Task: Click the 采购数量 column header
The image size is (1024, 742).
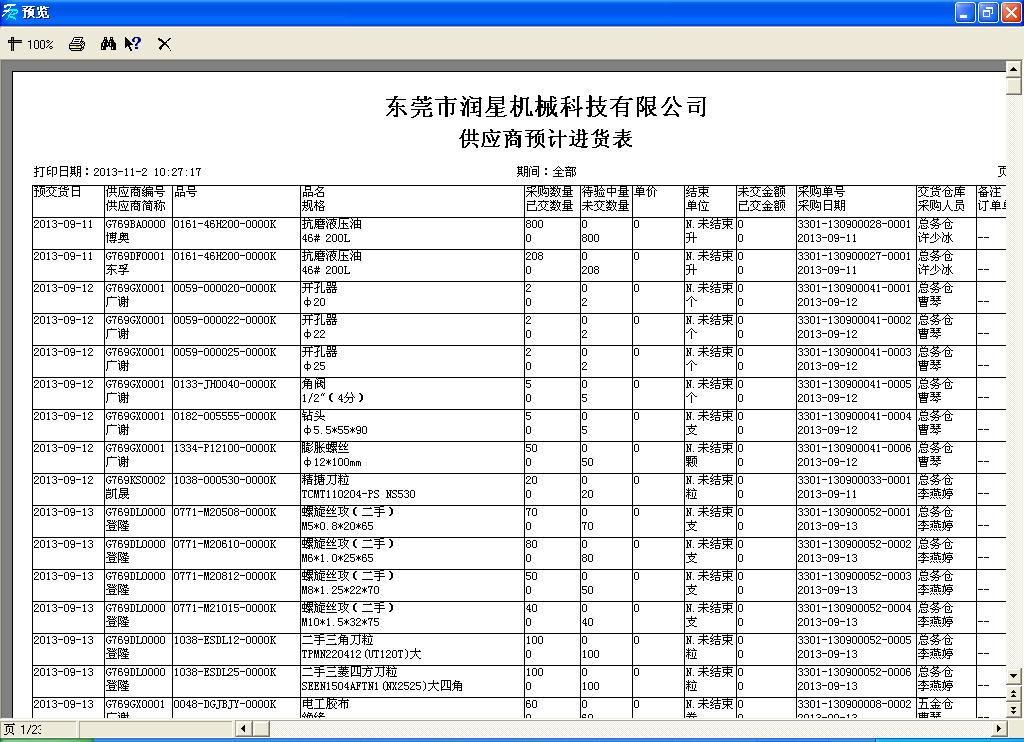Action: coord(550,192)
